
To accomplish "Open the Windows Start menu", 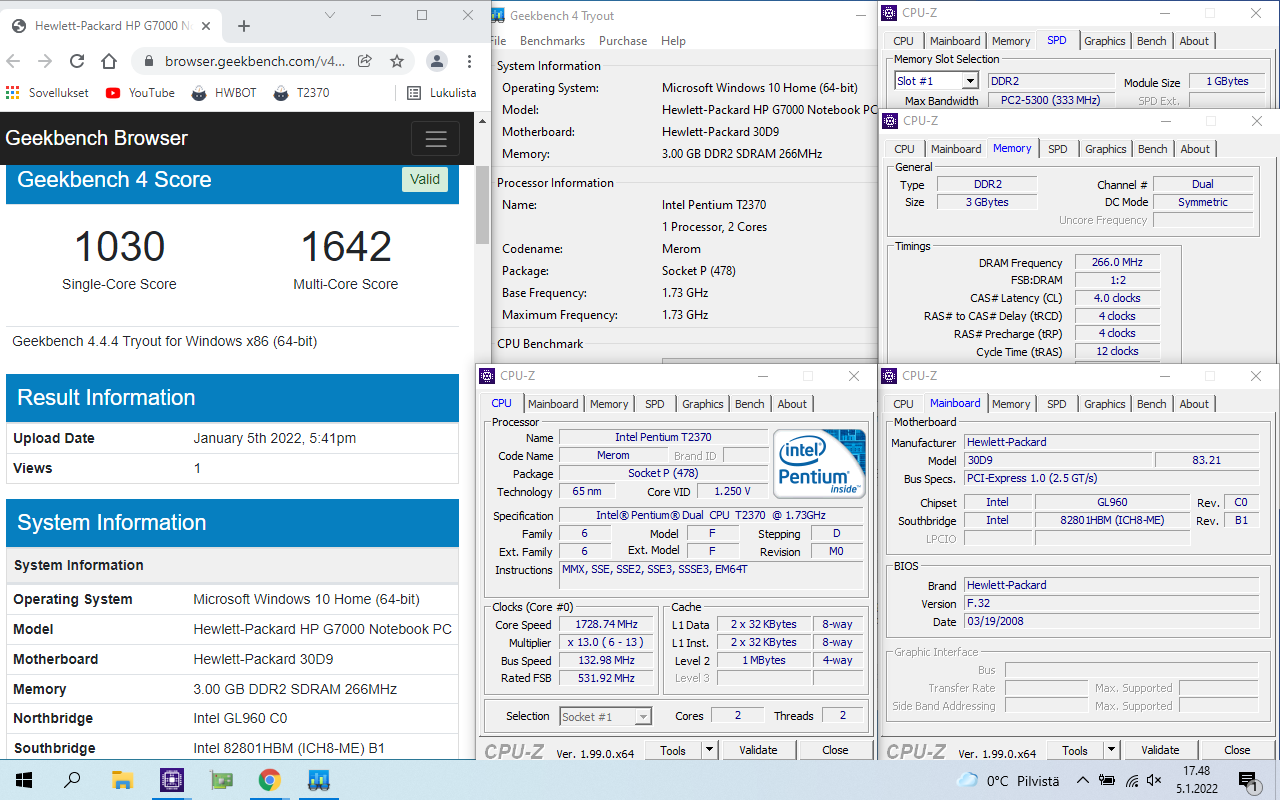I will pos(24,780).
